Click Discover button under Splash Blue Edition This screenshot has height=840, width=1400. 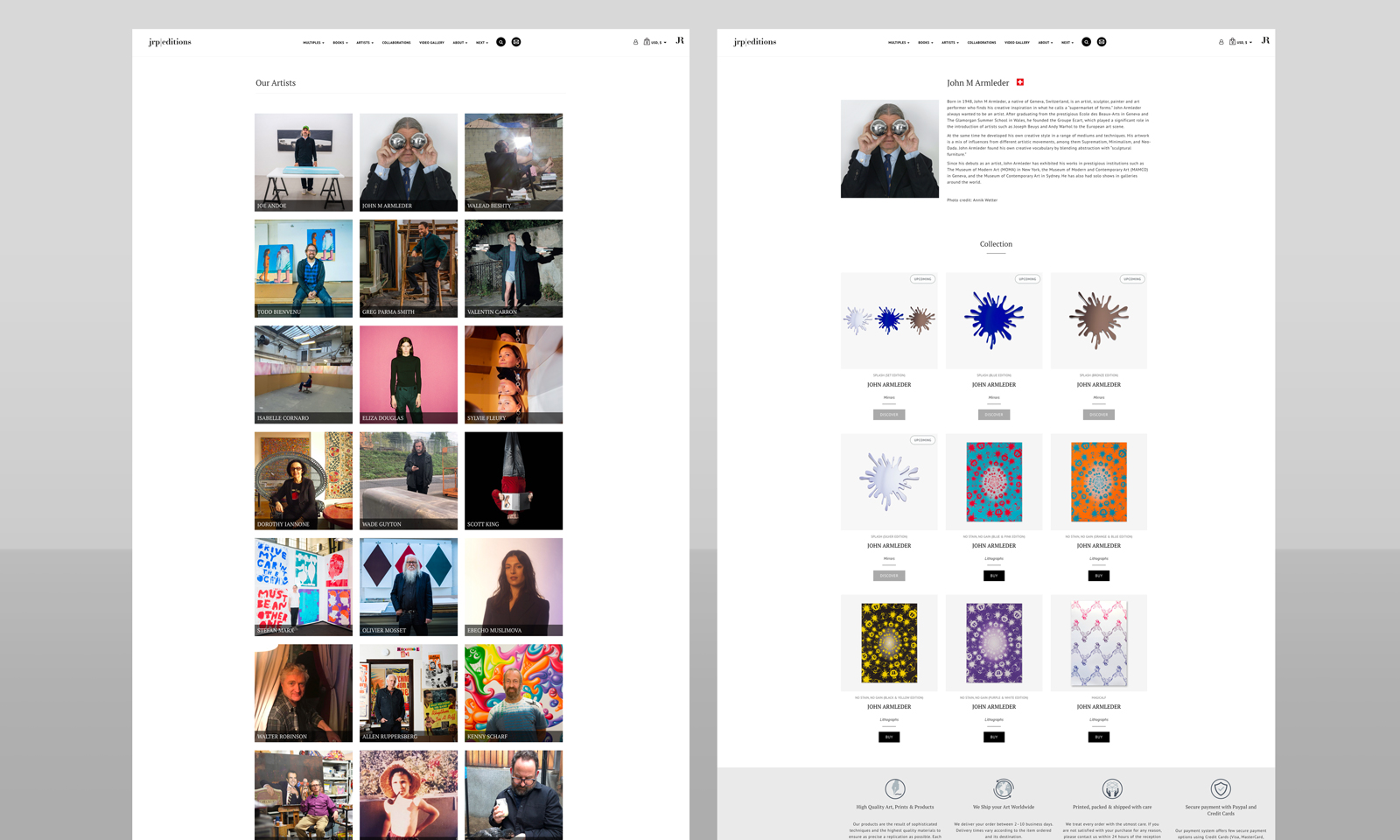tap(994, 415)
